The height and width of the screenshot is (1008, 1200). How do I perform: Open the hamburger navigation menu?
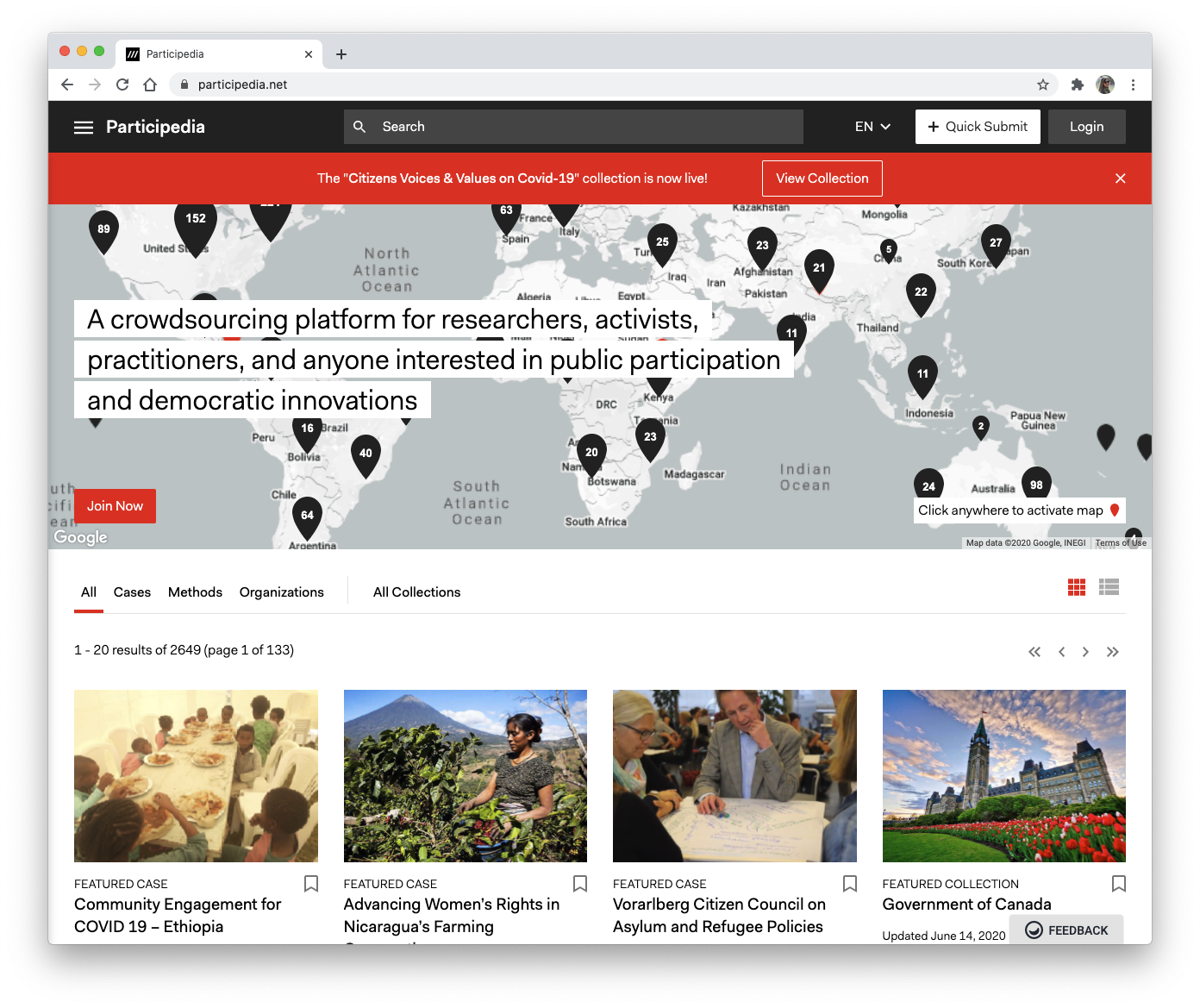click(x=84, y=128)
